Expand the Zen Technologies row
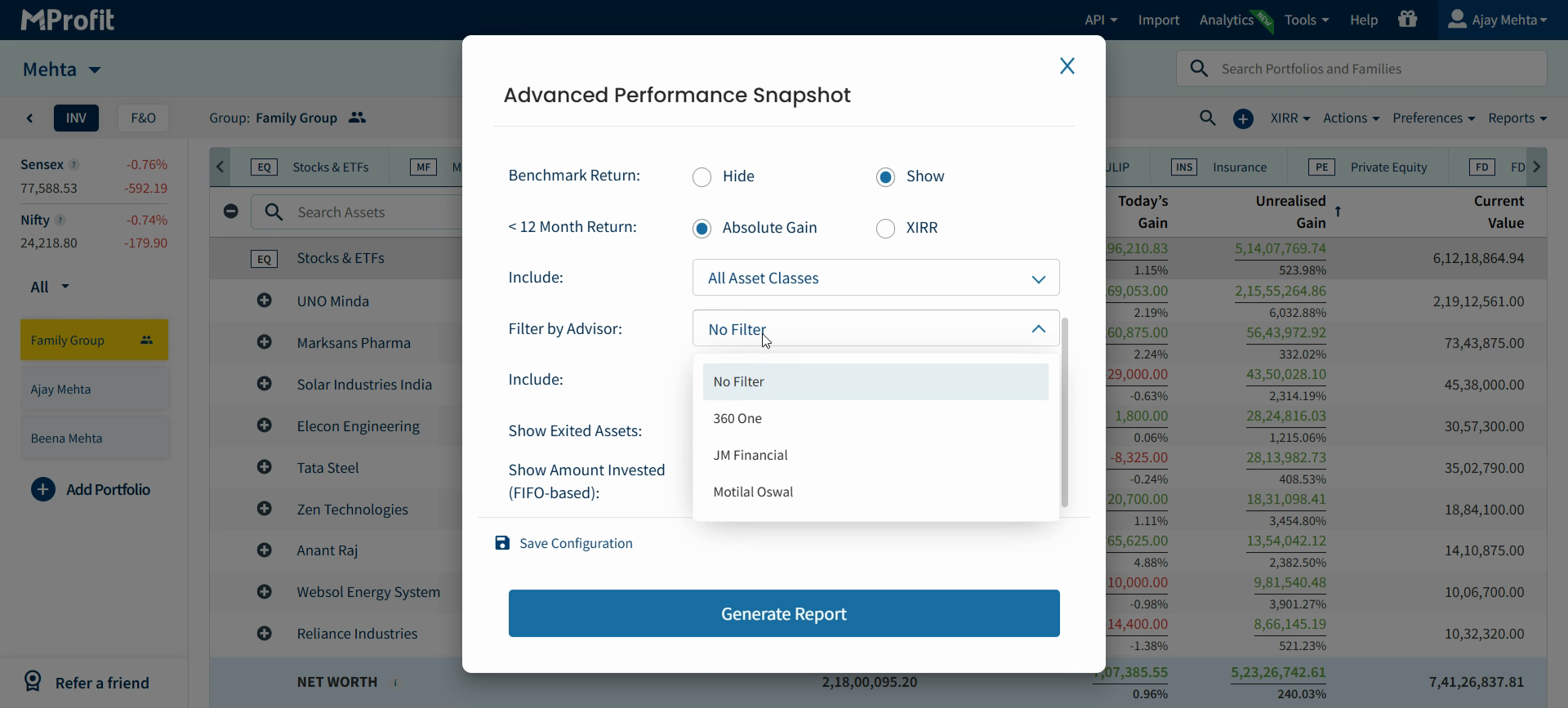 pos(264,509)
